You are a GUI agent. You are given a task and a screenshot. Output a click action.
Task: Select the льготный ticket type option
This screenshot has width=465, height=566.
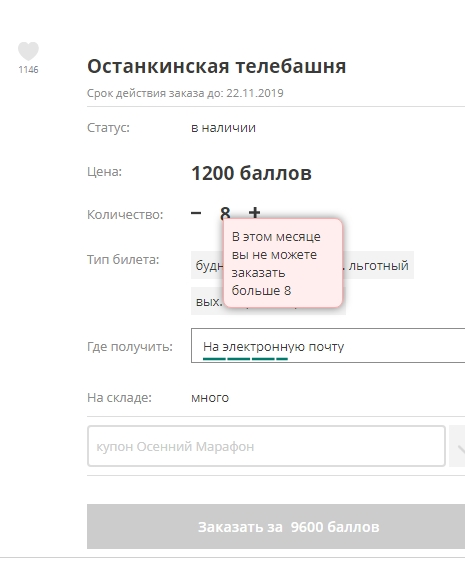point(378,265)
